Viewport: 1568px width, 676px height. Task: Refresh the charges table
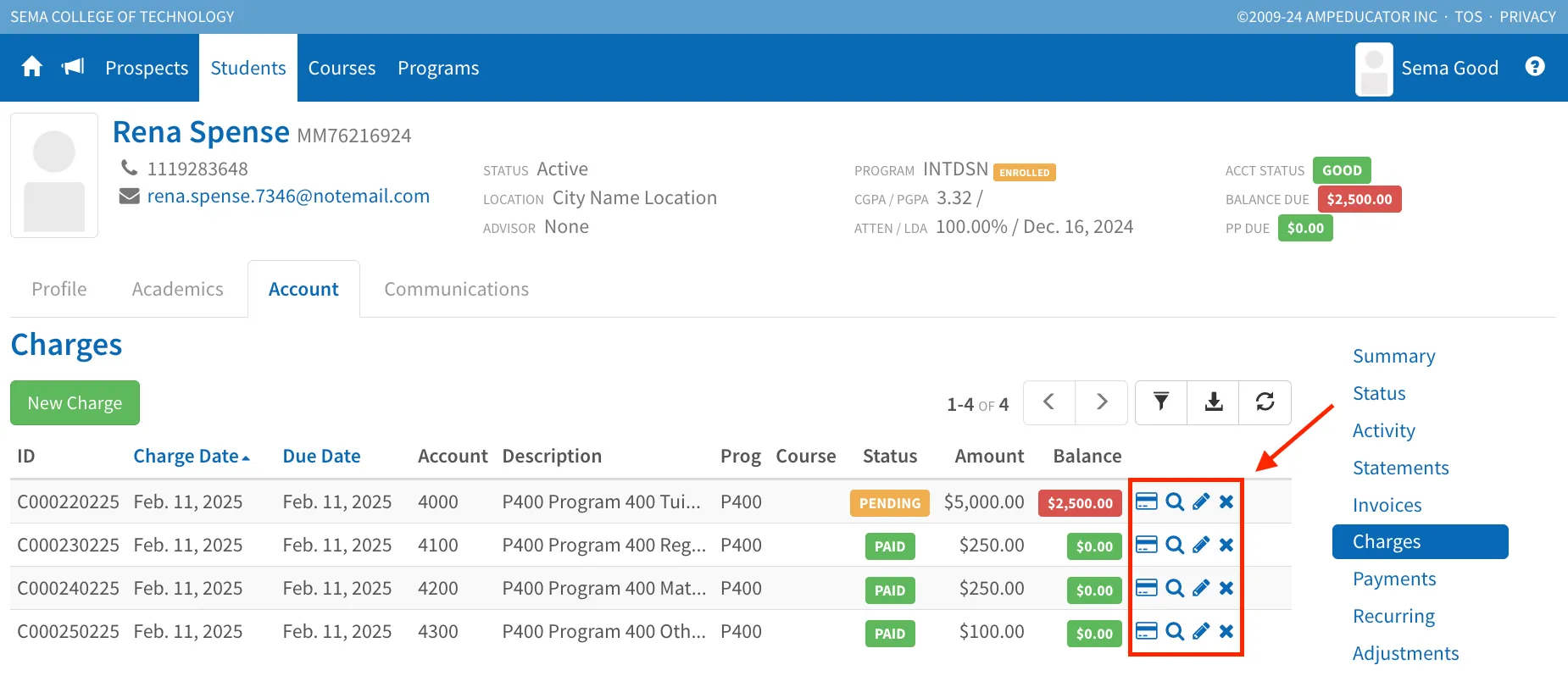[x=1265, y=402]
